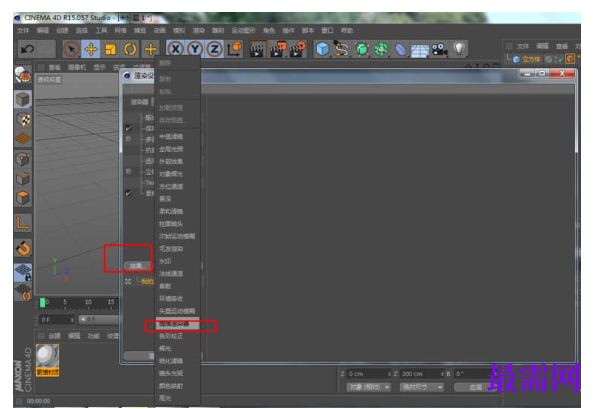This screenshot has width=599, height=409.
Task: Select edges mode cube icon
Action: coord(23,178)
